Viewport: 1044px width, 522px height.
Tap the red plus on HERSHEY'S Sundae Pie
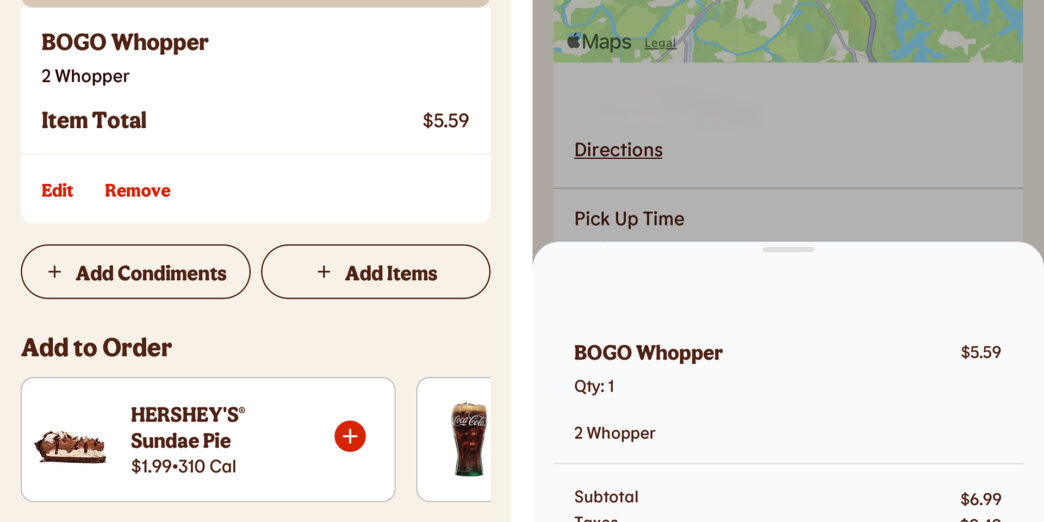point(350,436)
